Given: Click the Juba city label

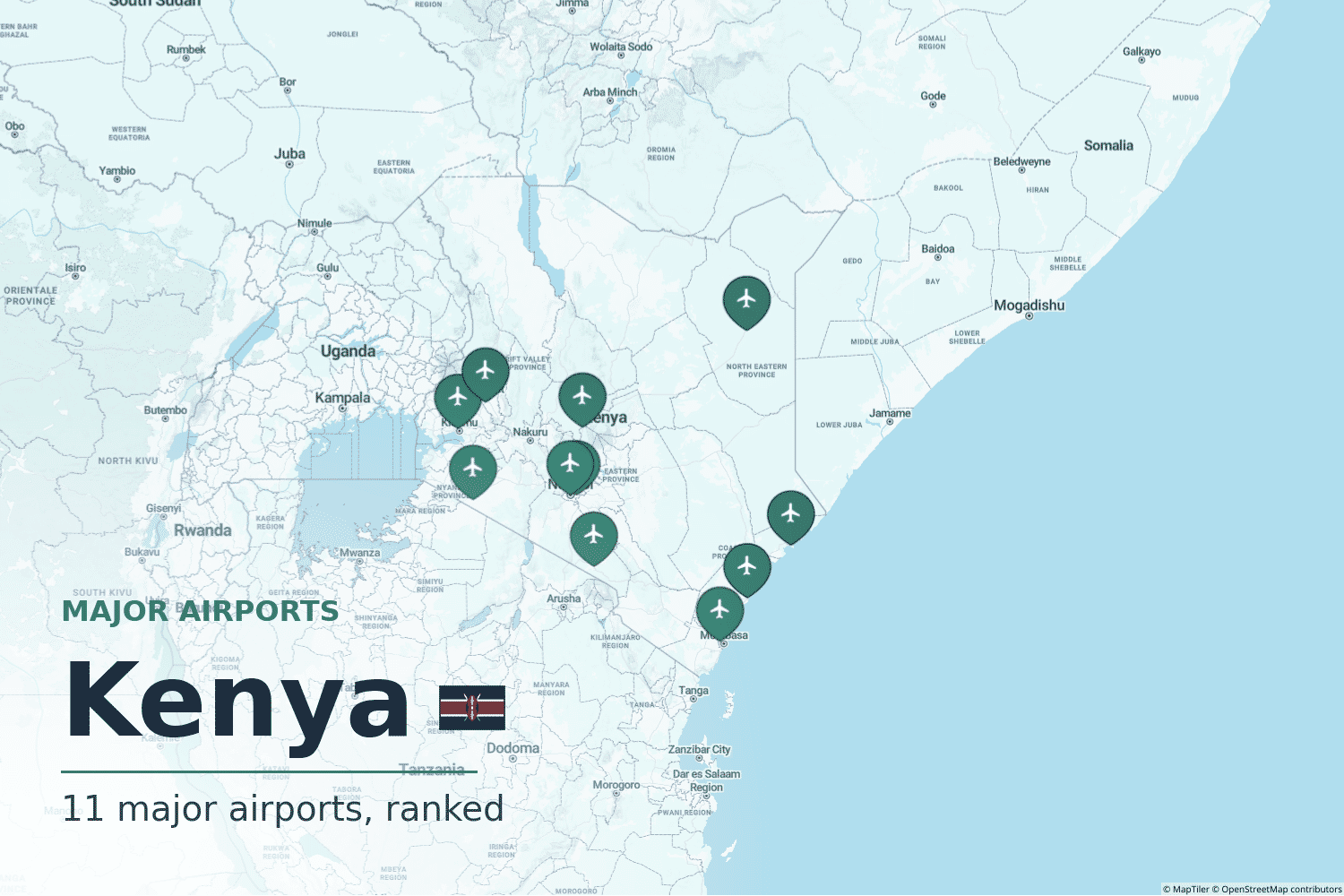Looking at the screenshot, I should click(x=289, y=154).
